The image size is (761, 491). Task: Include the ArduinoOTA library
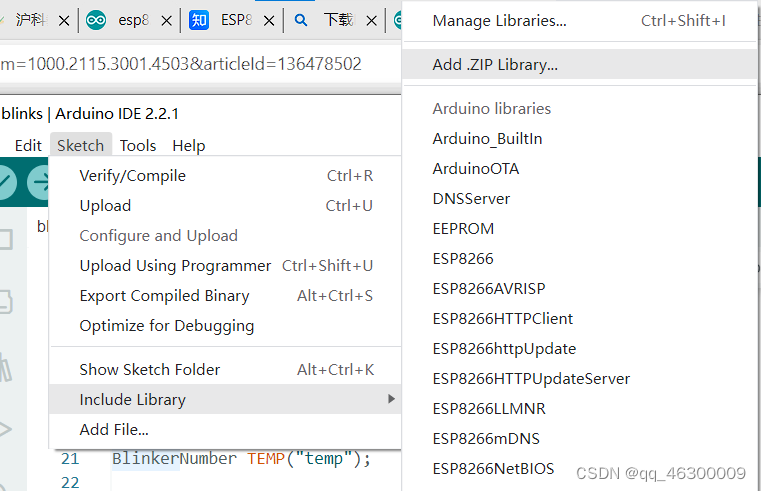[579, 169]
